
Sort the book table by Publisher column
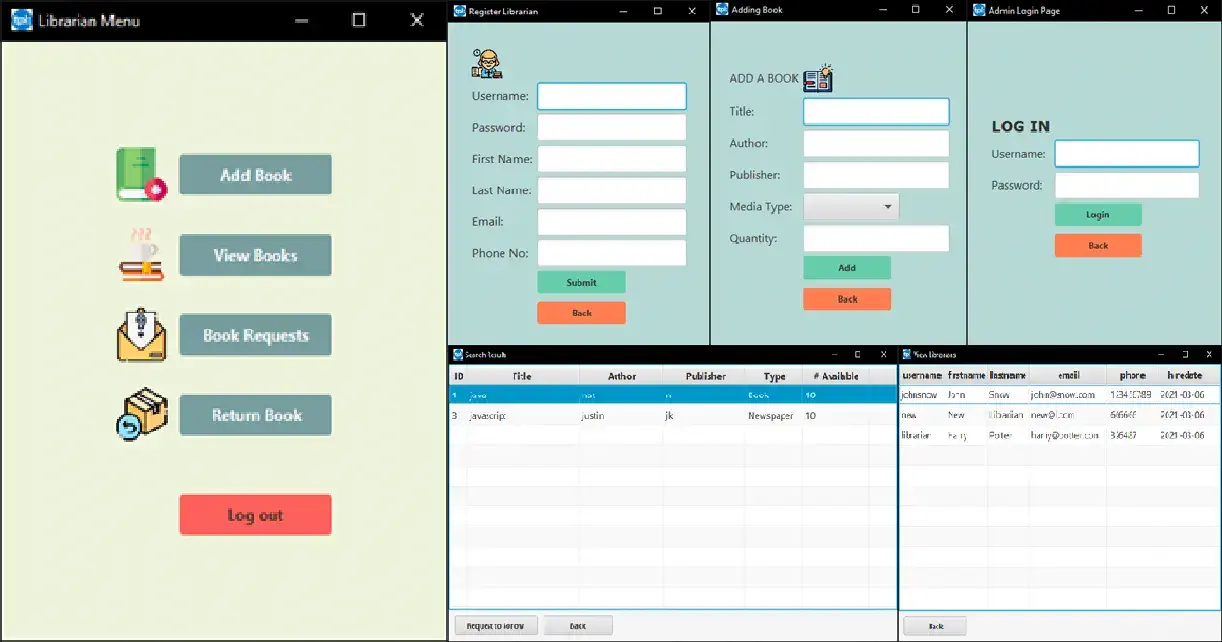pyautogui.click(x=704, y=376)
